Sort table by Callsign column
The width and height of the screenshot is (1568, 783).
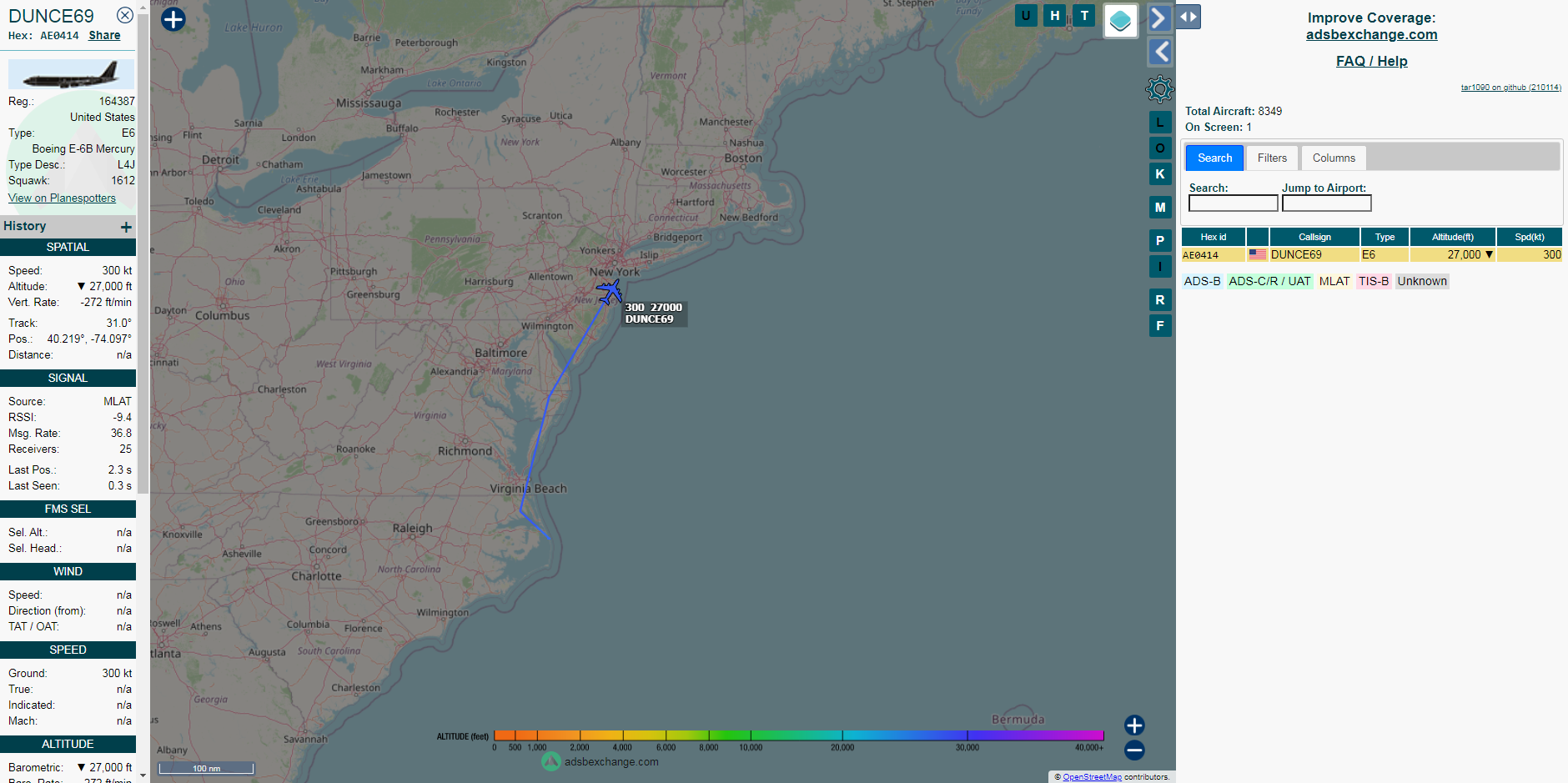(1314, 237)
